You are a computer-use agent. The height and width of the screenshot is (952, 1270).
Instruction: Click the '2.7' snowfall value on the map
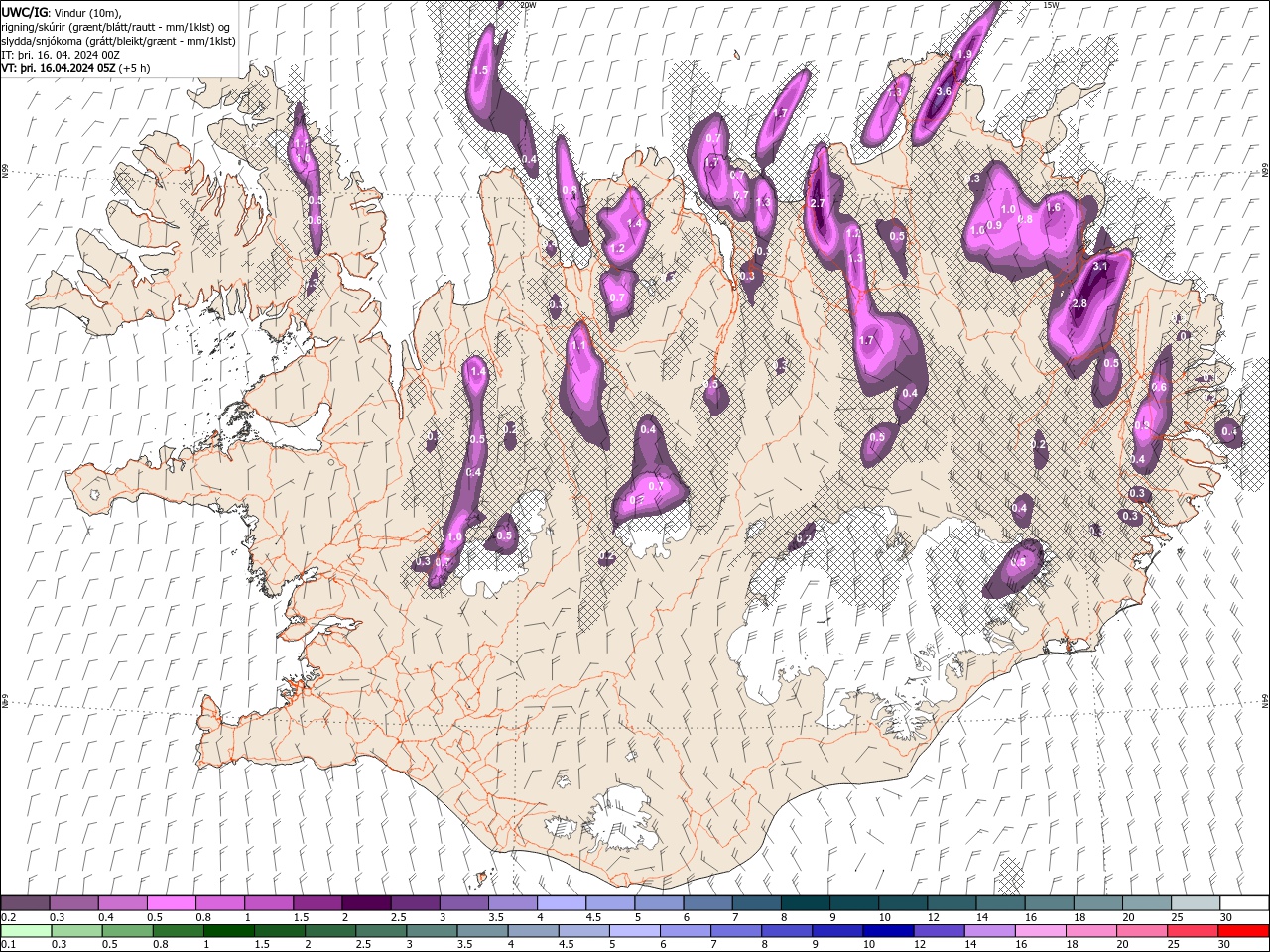[x=818, y=203]
